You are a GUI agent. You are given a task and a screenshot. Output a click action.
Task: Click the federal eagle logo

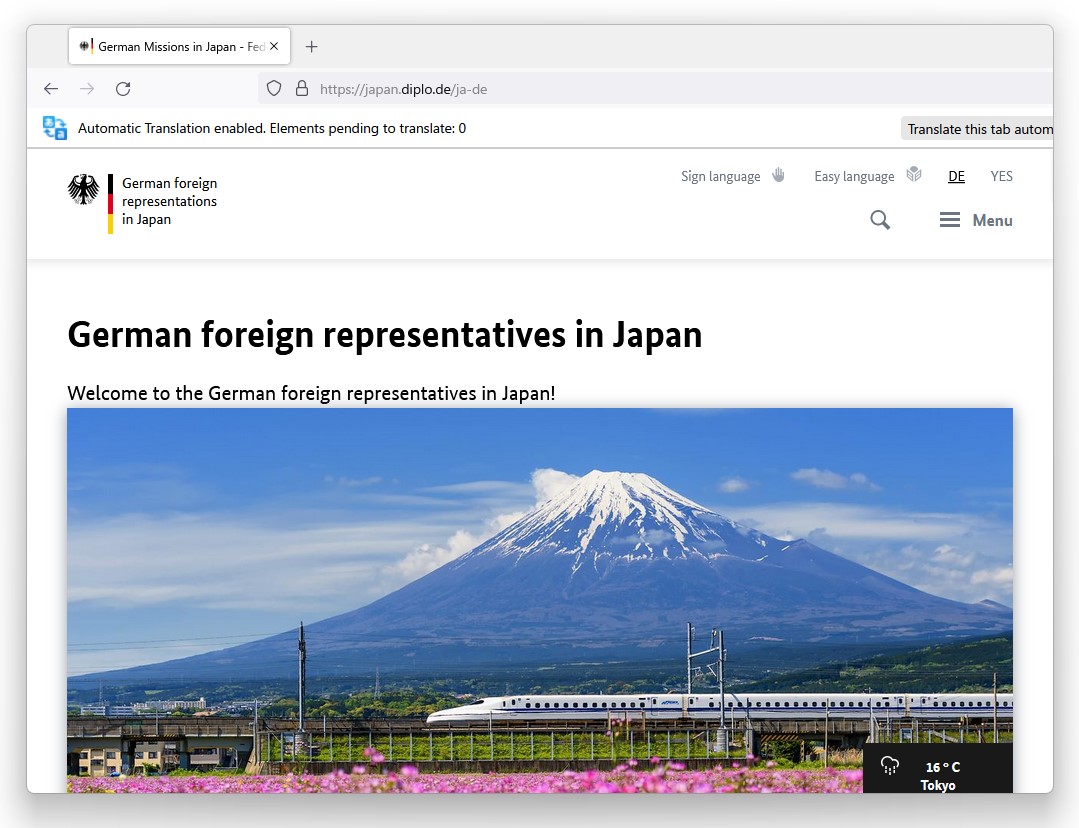point(84,188)
